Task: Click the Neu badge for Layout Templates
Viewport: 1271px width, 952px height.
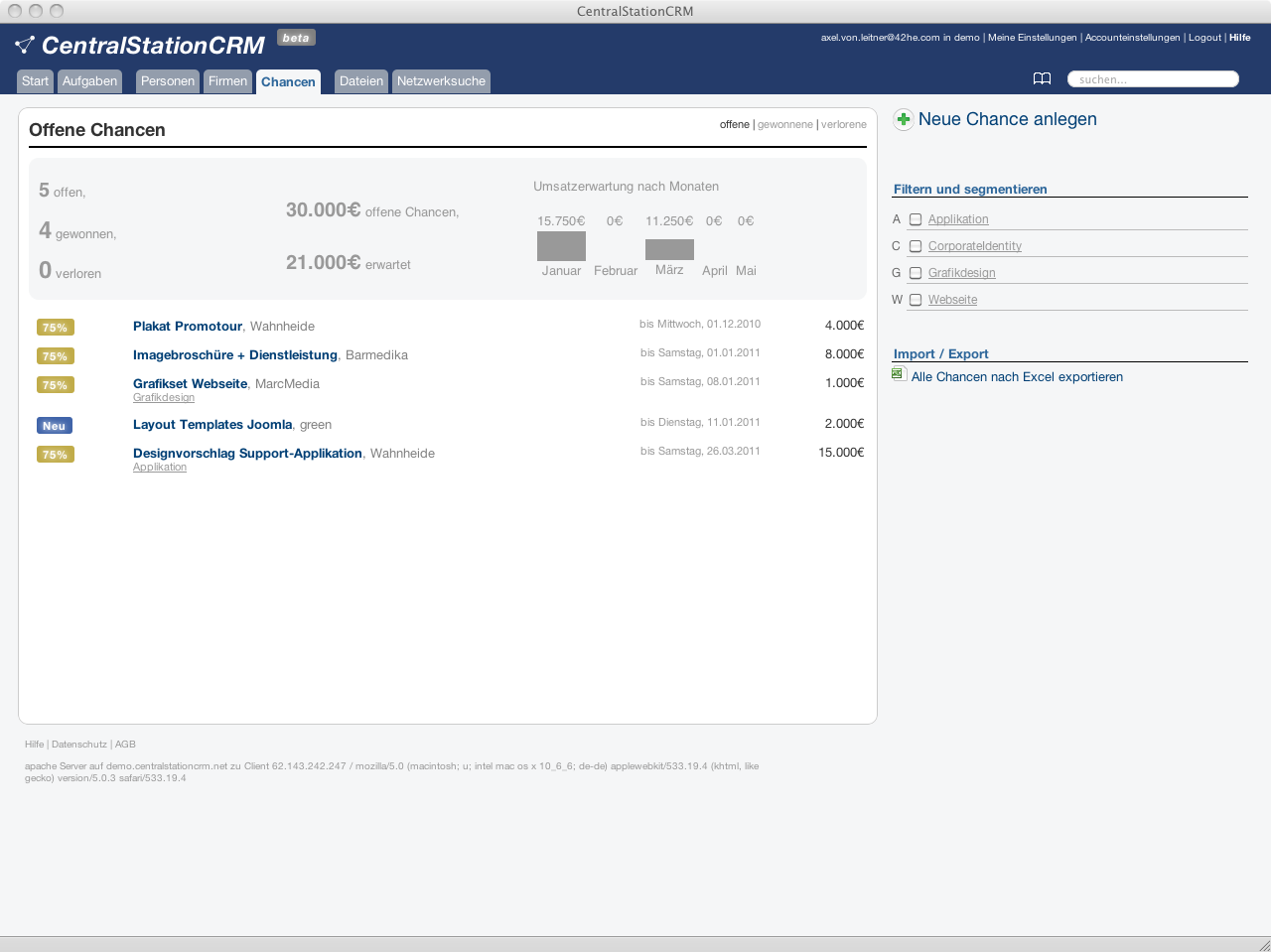Action: [x=54, y=426]
